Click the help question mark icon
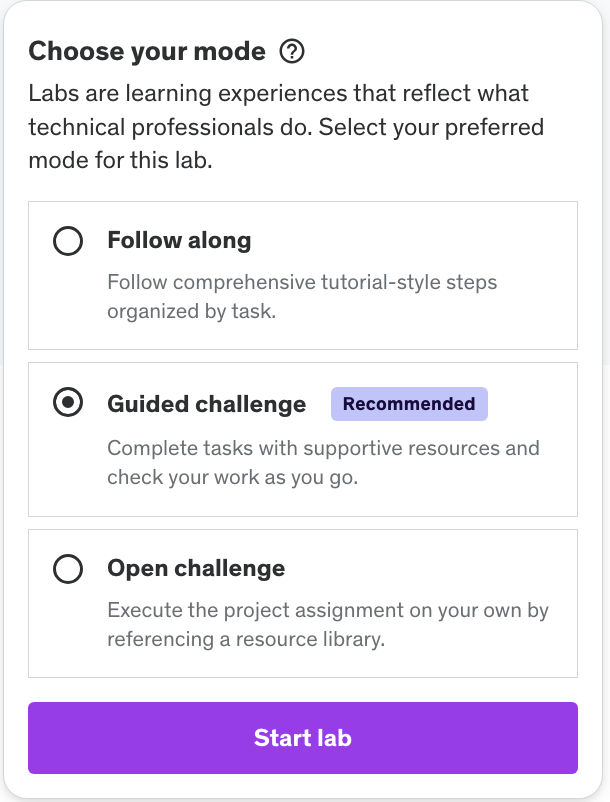Screen dimensions: 610x802 point(292,51)
